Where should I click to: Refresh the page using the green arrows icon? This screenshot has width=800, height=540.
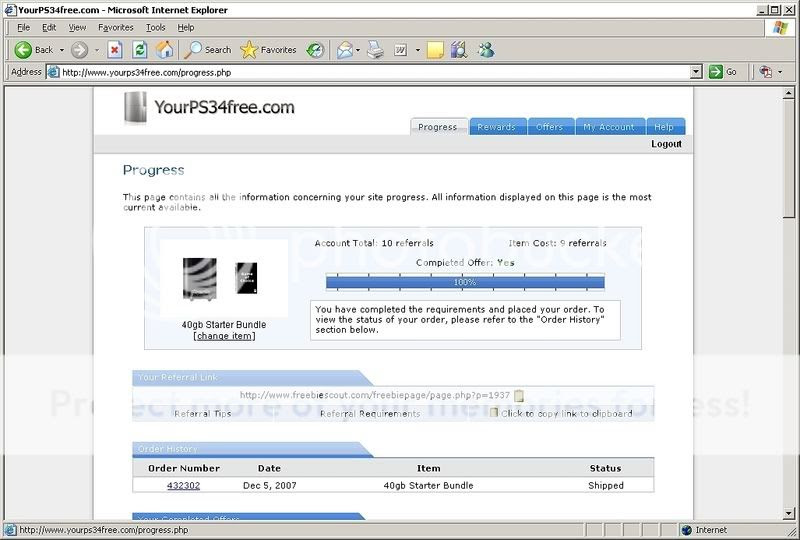point(140,50)
